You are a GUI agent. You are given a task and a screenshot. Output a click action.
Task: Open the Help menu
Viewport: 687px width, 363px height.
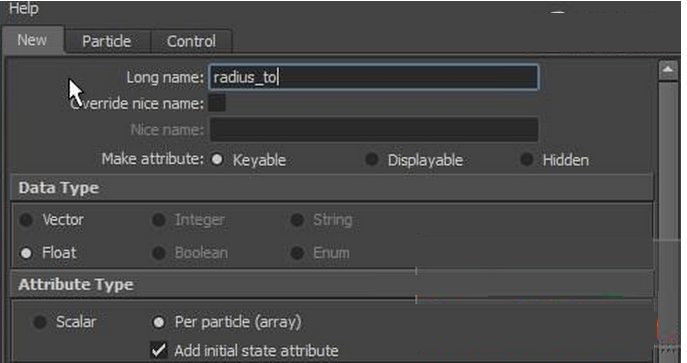pos(24,8)
